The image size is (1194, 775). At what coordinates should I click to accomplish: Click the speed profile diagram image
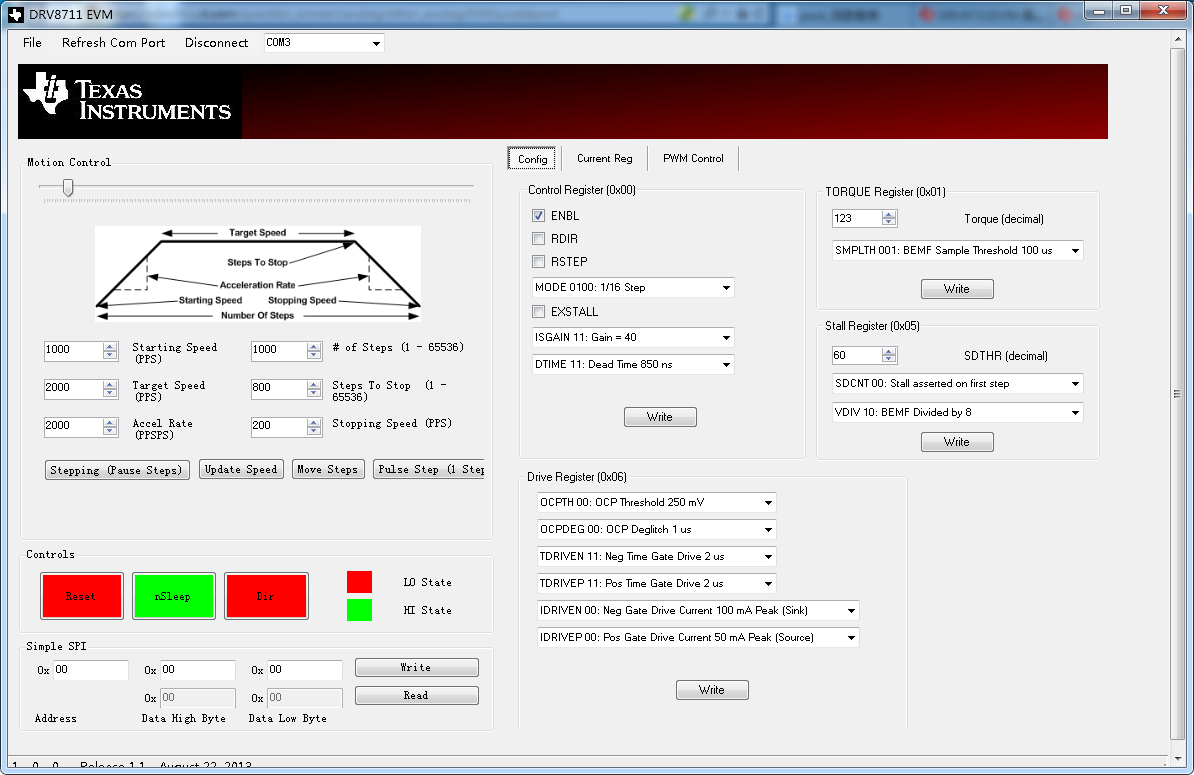click(258, 274)
